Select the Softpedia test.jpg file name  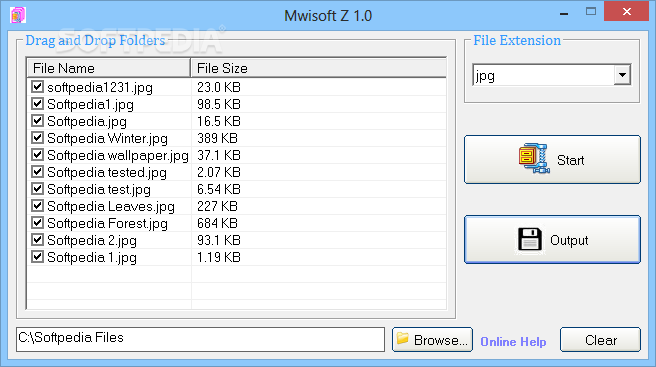pyautogui.click(x=99, y=190)
